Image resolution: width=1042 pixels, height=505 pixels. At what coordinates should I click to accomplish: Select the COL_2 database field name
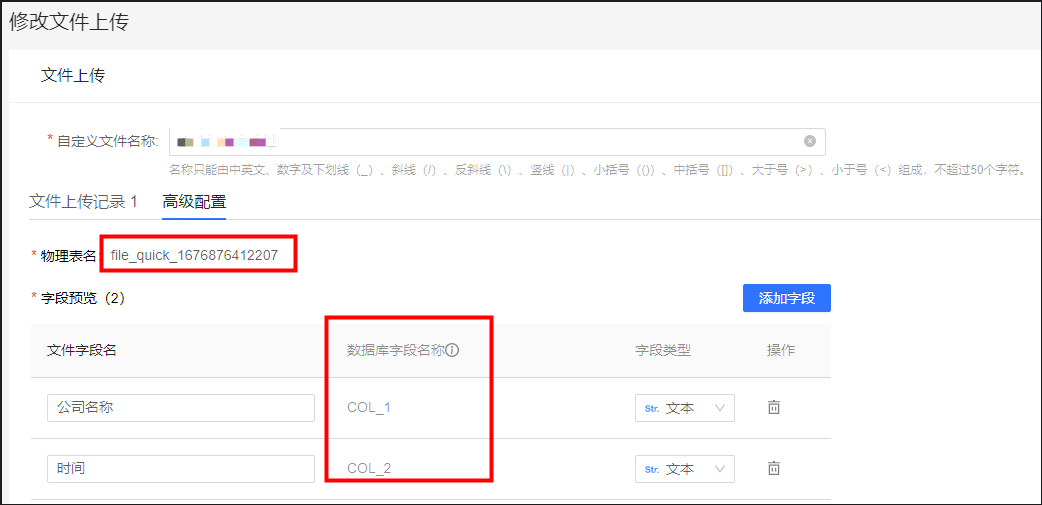pos(369,468)
